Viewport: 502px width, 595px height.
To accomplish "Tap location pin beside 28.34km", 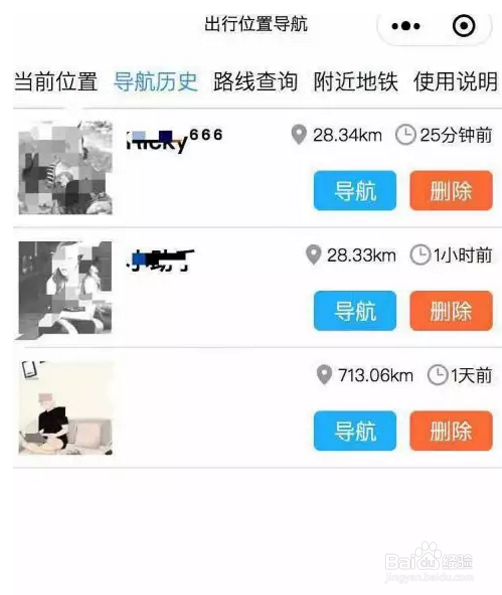I will [x=299, y=135].
